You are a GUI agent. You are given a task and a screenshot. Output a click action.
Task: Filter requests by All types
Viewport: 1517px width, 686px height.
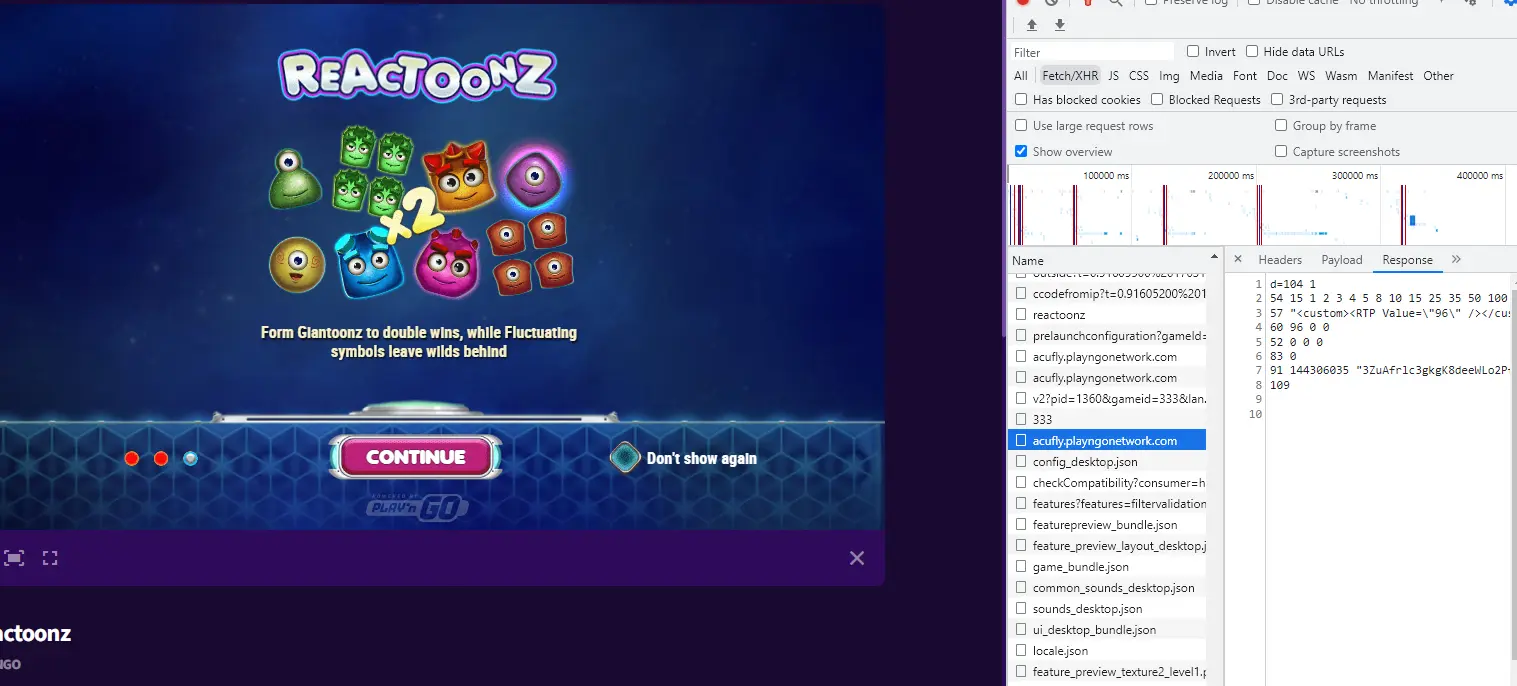pyautogui.click(x=1020, y=75)
